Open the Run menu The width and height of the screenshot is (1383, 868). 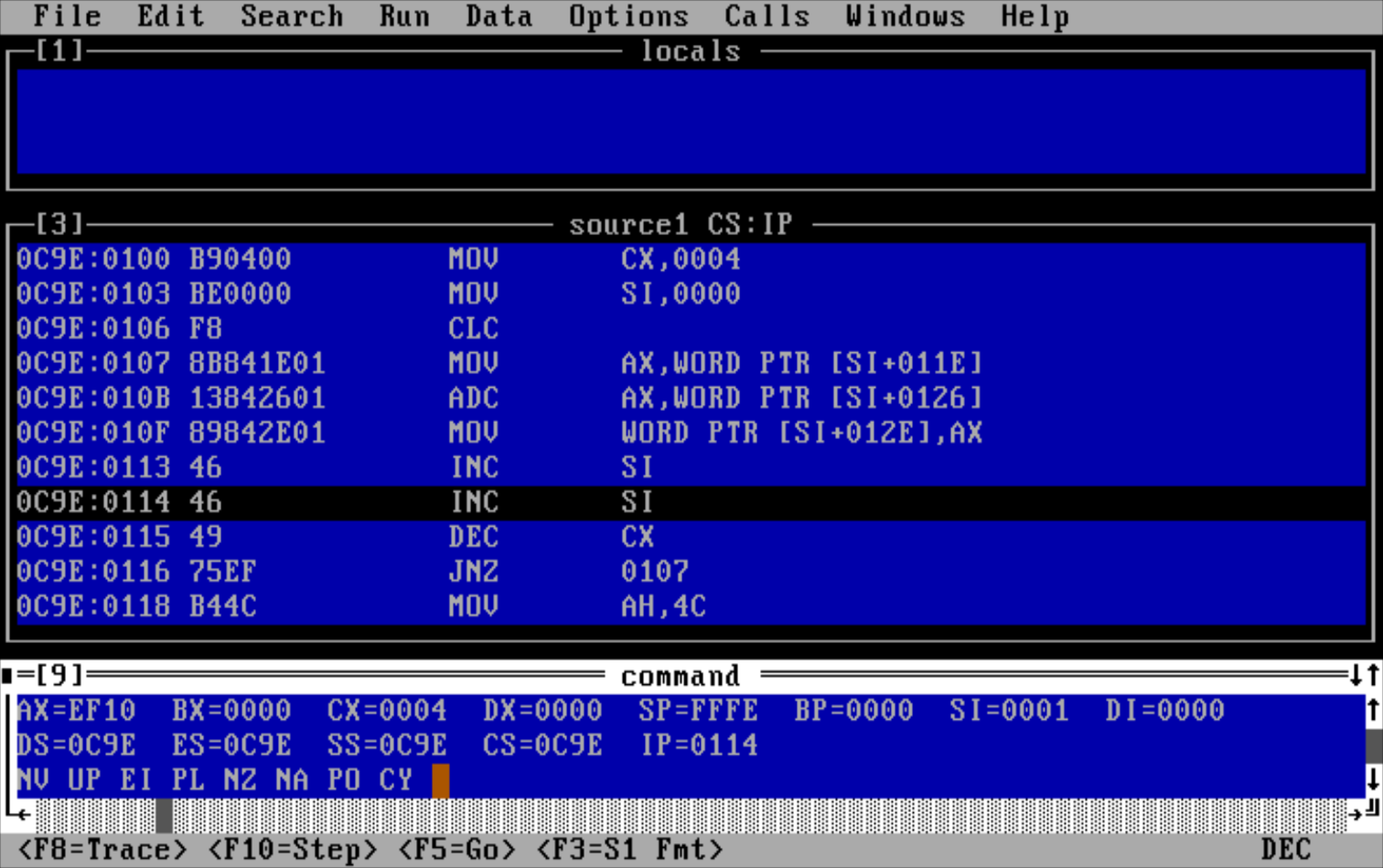404,16
